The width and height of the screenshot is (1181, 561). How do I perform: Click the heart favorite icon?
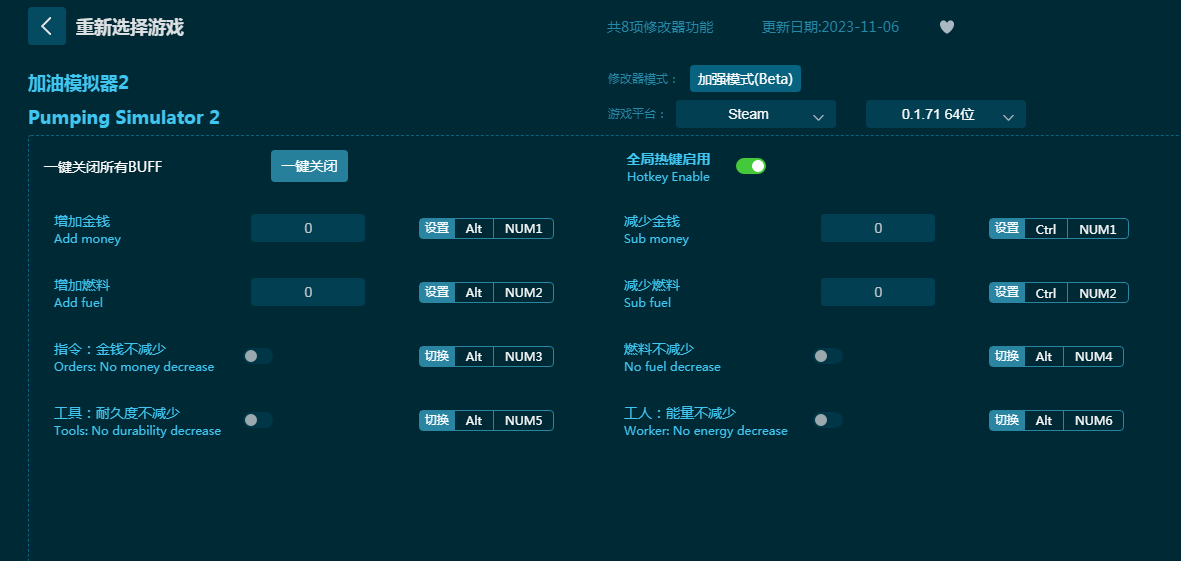(x=946, y=27)
